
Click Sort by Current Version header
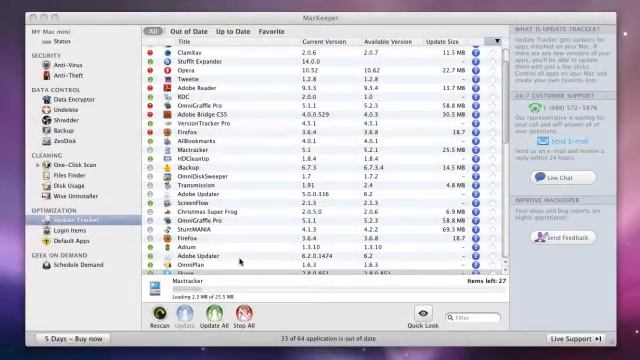click(324, 42)
